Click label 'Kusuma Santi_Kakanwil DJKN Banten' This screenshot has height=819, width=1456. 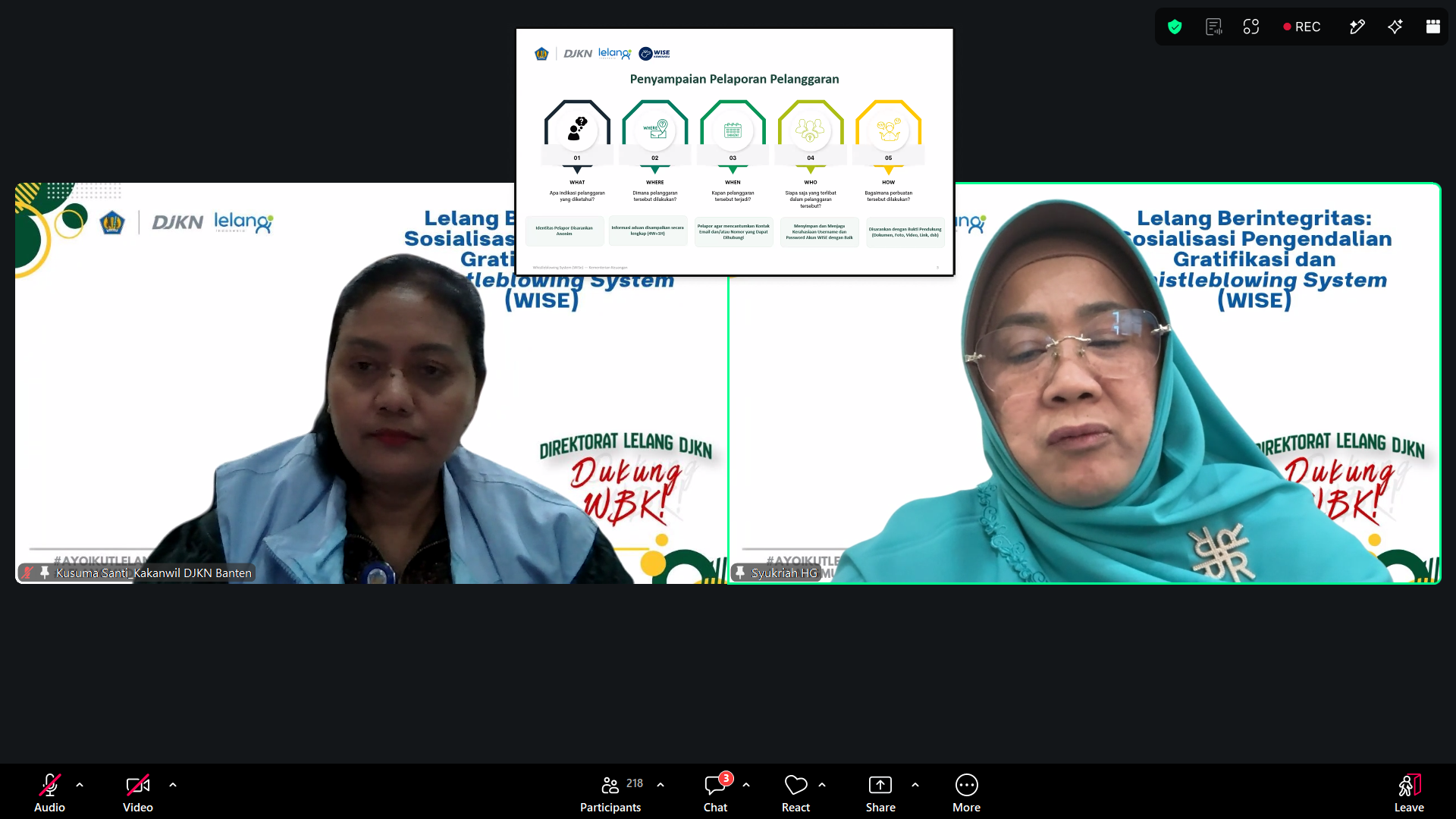pyautogui.click(x=154, y=573)
